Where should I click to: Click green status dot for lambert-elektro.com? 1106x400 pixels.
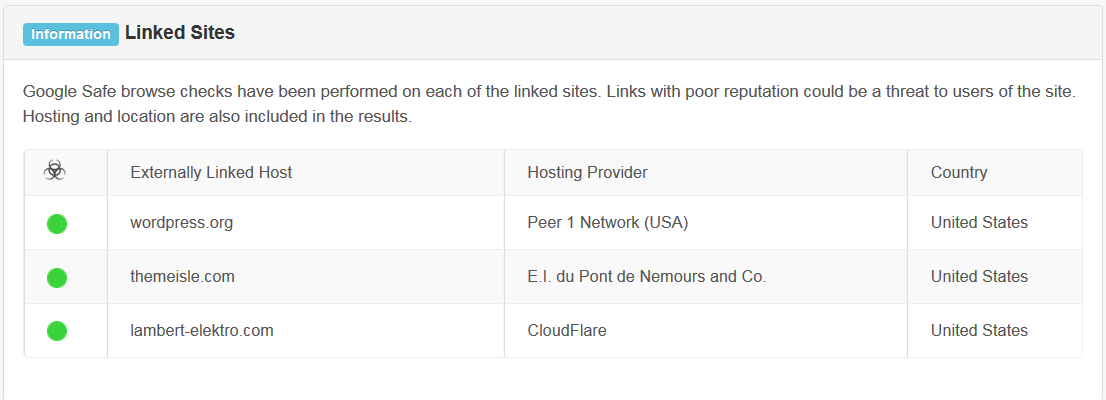[x=57, y=330]
